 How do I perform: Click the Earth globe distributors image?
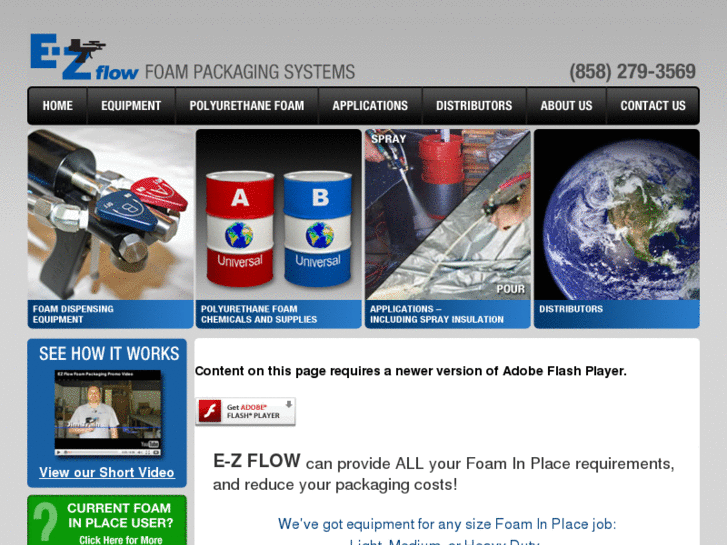[617, 214]
